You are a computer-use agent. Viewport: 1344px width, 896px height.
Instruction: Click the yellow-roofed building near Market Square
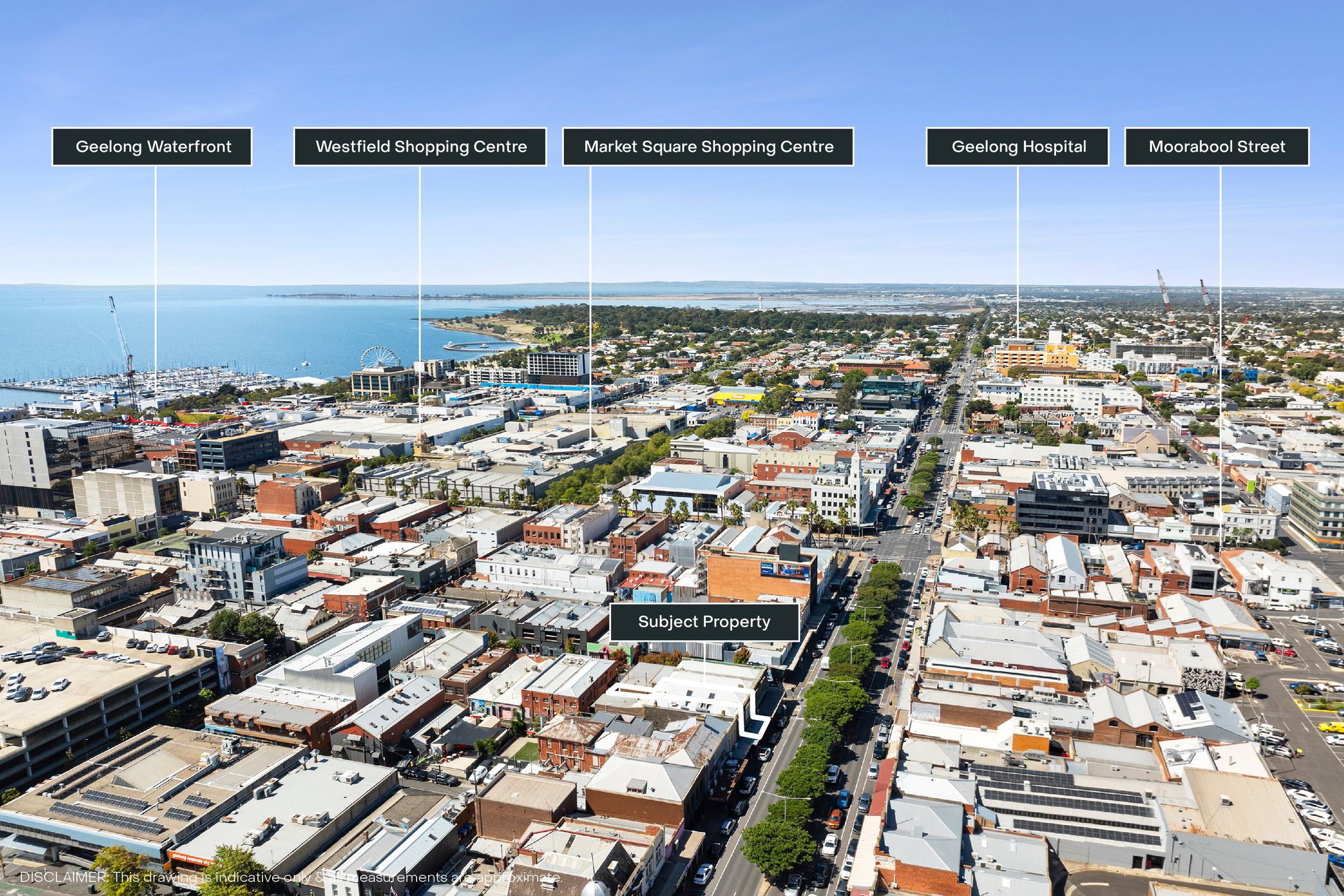[x=739, y=397]
